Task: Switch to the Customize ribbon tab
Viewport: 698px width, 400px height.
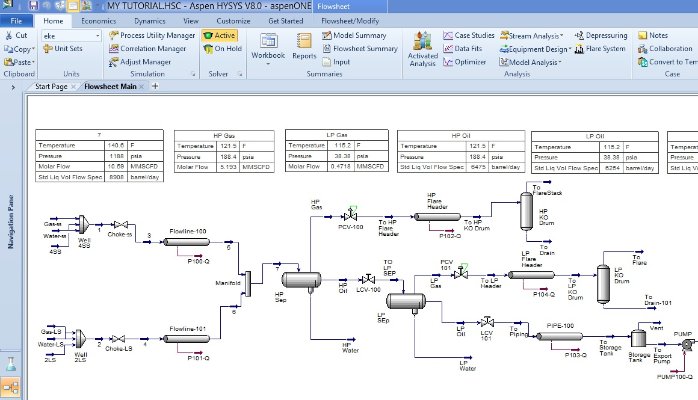Action: tap(233, 21)
